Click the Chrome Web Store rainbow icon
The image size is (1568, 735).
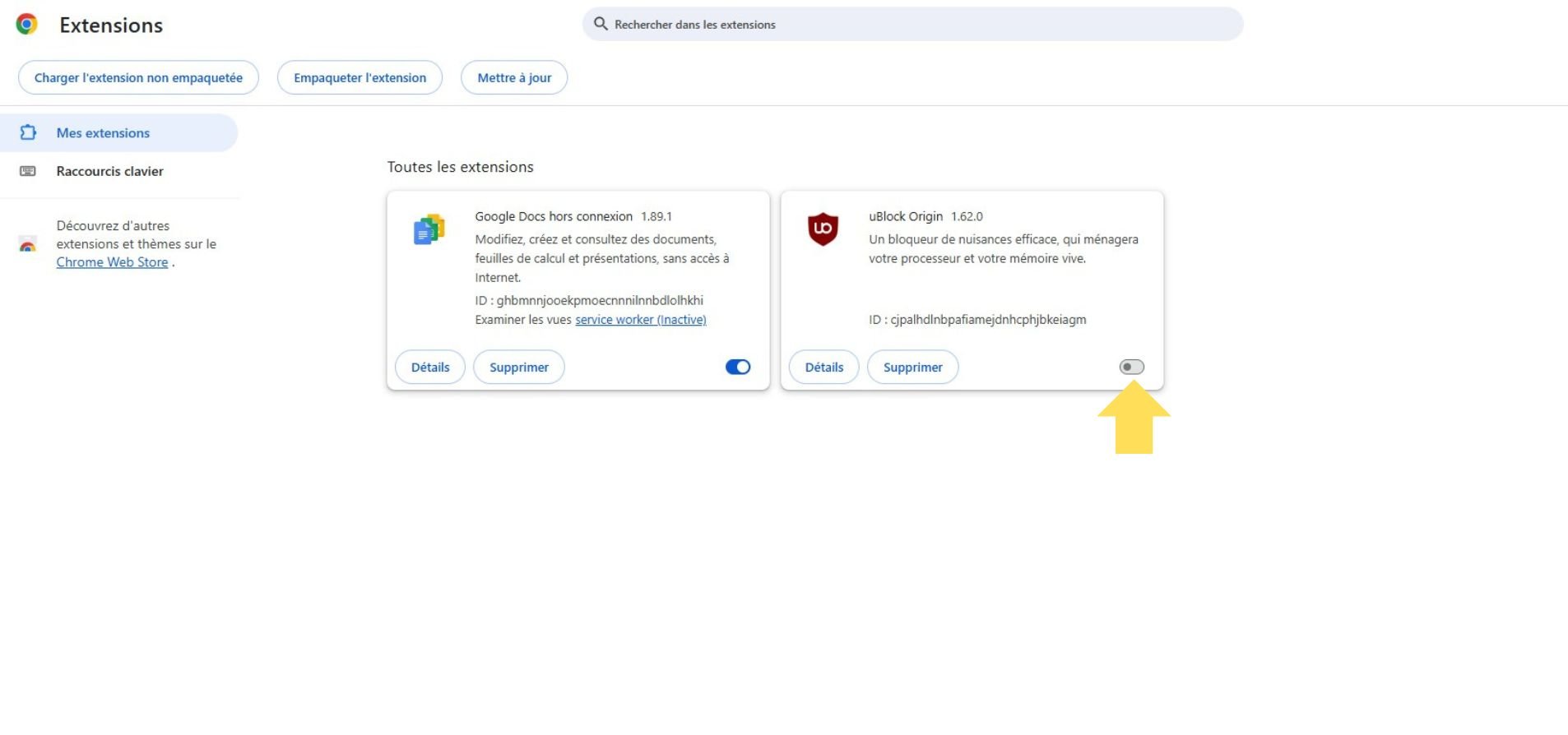coord(28,244)
